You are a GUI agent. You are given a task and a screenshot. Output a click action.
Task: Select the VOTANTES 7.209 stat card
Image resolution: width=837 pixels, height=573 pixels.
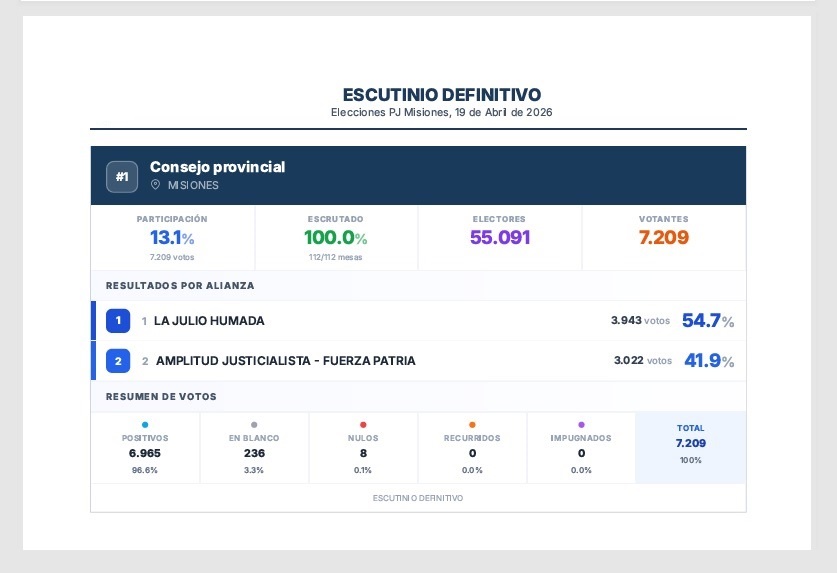663,237
